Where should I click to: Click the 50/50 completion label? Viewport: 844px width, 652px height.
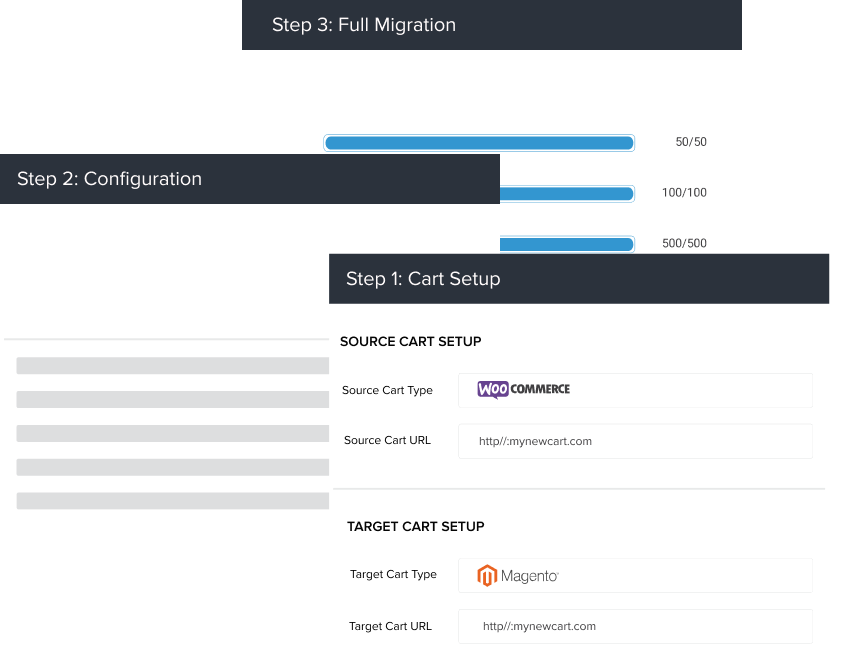pyautogui.click(x=690, y=142)
